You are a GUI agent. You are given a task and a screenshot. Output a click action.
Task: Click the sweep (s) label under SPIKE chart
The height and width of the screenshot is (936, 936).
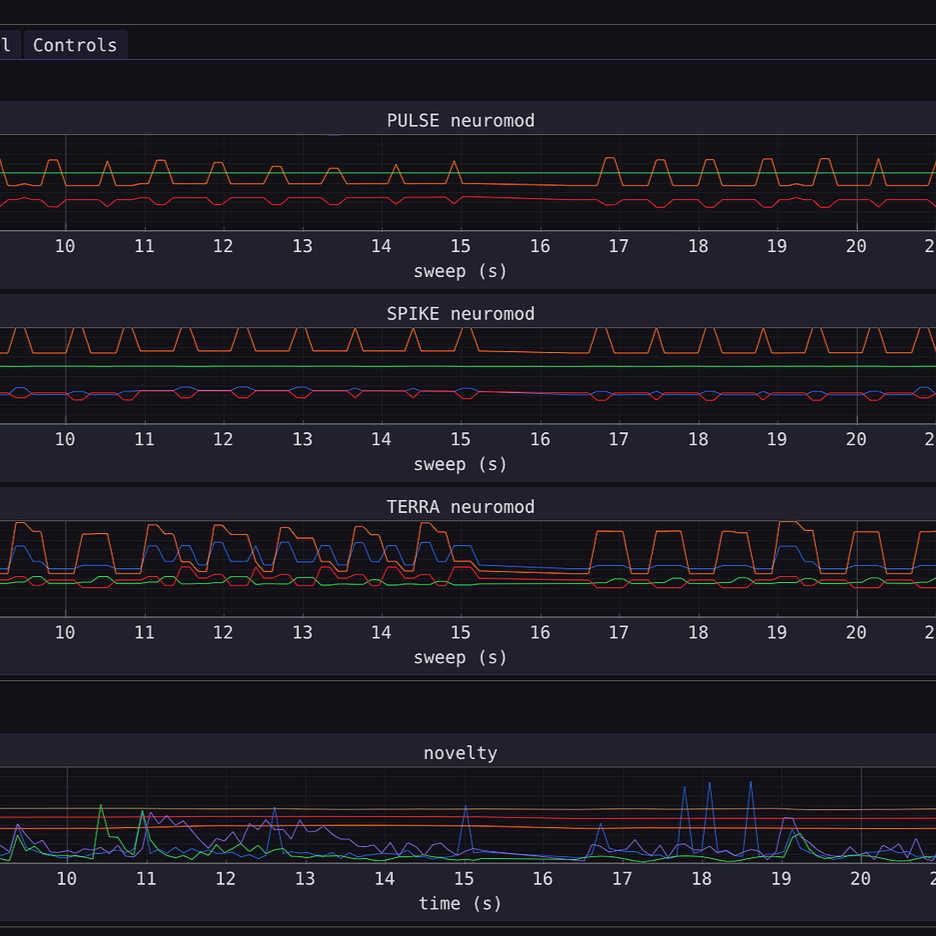pyautogui.click(x=460, y=464)
